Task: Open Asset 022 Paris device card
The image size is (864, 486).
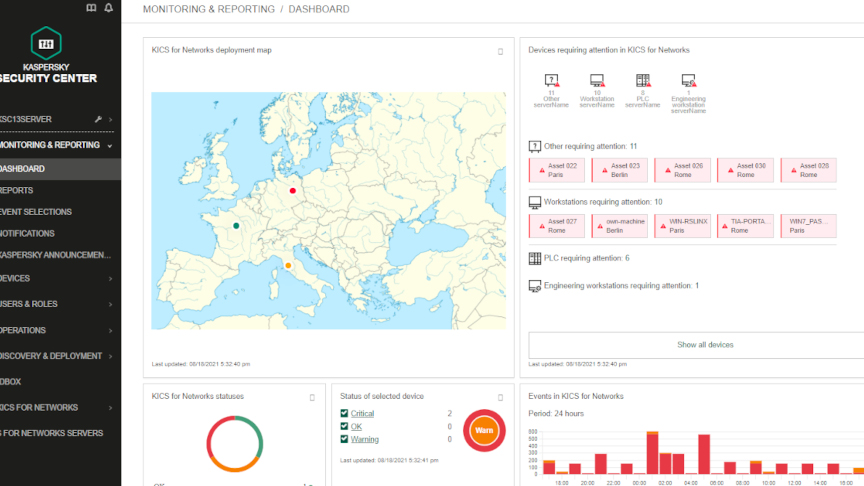Action: pyautogui.click(x=557, y=170)
